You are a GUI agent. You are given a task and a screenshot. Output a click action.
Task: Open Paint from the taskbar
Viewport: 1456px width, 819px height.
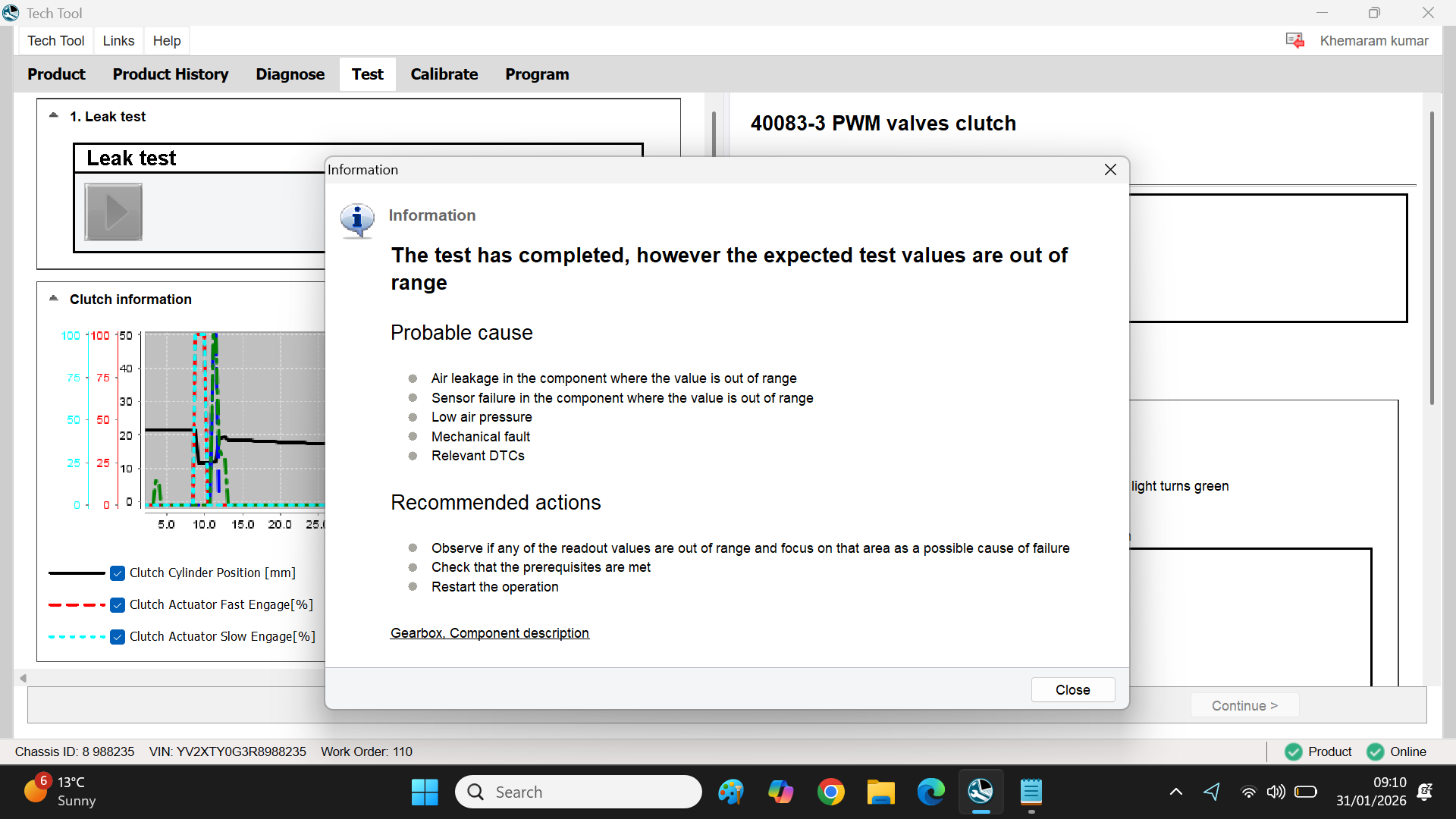pos(731,792)
